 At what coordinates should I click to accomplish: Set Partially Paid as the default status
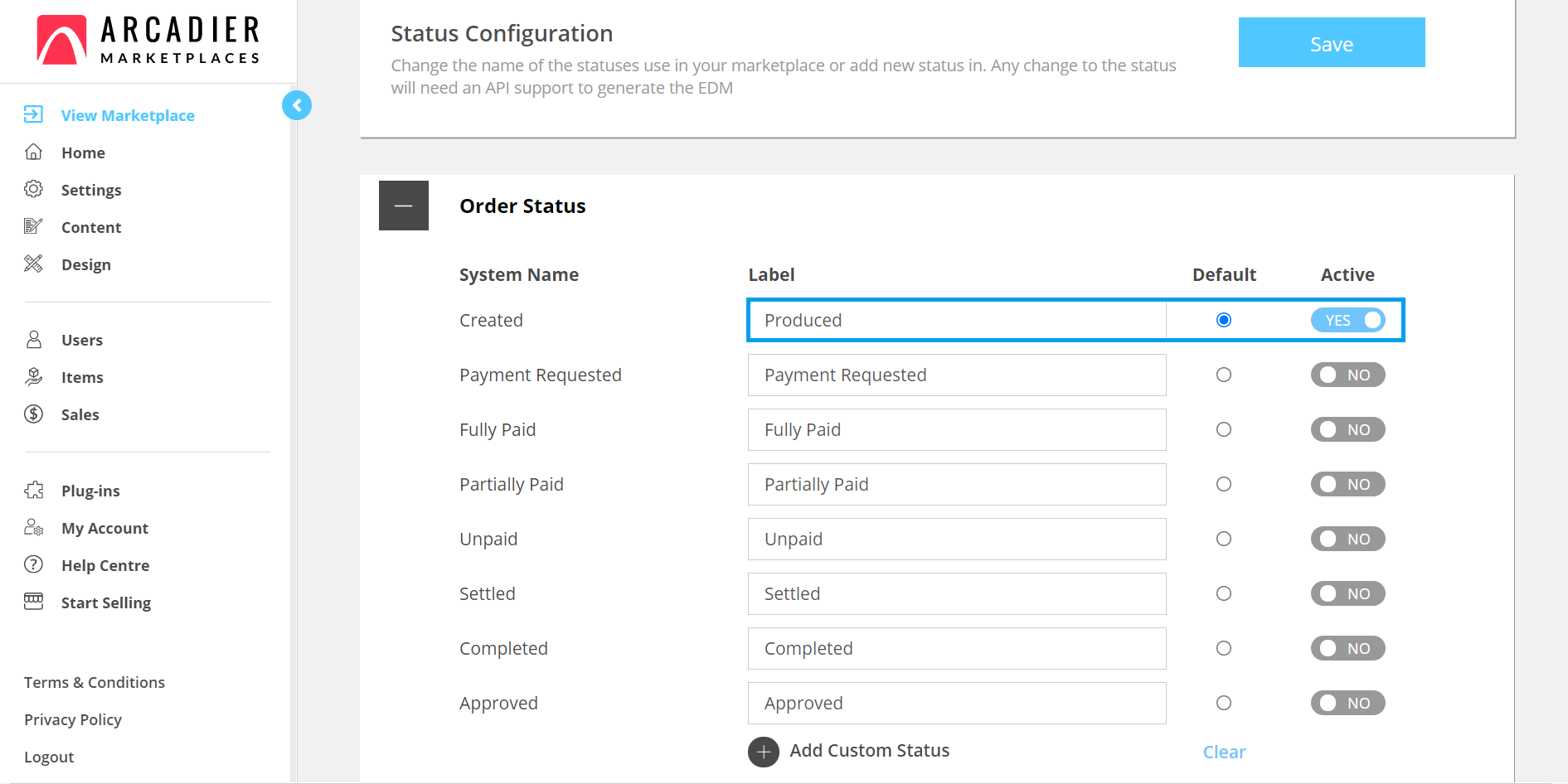(x=1223, y=484)
